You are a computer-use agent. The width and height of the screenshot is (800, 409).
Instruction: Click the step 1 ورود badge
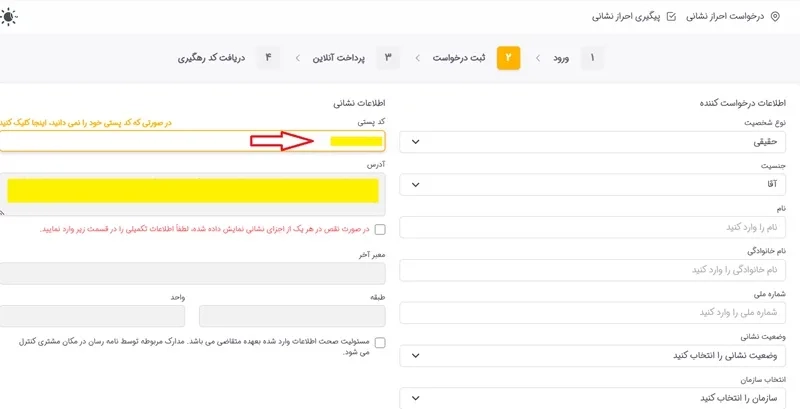click(x=592, y=58)
